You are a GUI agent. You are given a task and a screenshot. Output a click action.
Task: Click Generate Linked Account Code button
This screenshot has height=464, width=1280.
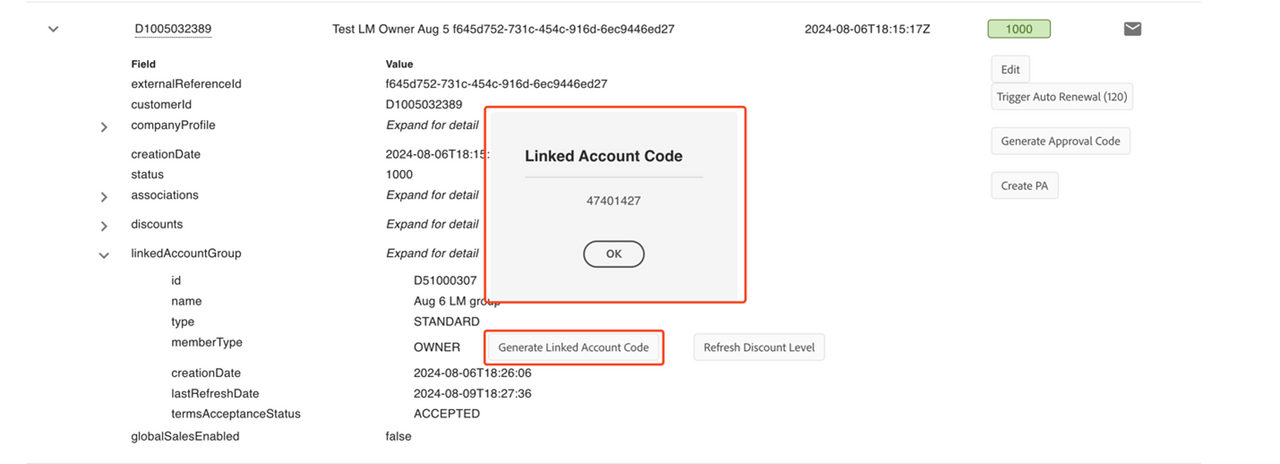coord(574,348)
